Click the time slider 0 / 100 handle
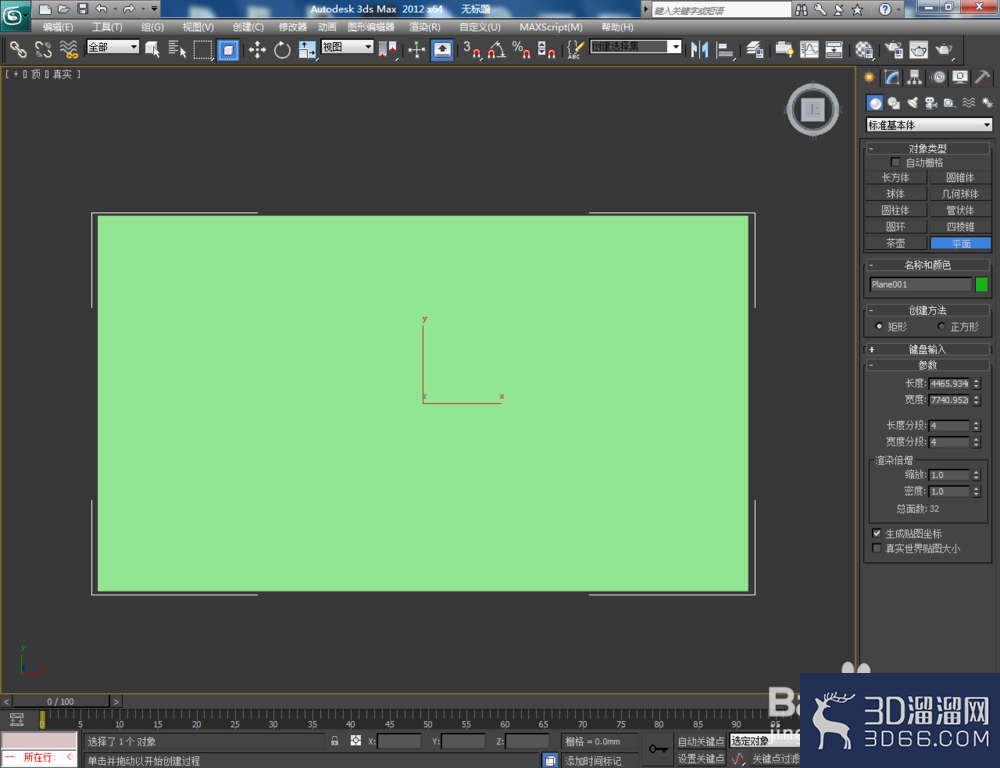 [61, 701]
